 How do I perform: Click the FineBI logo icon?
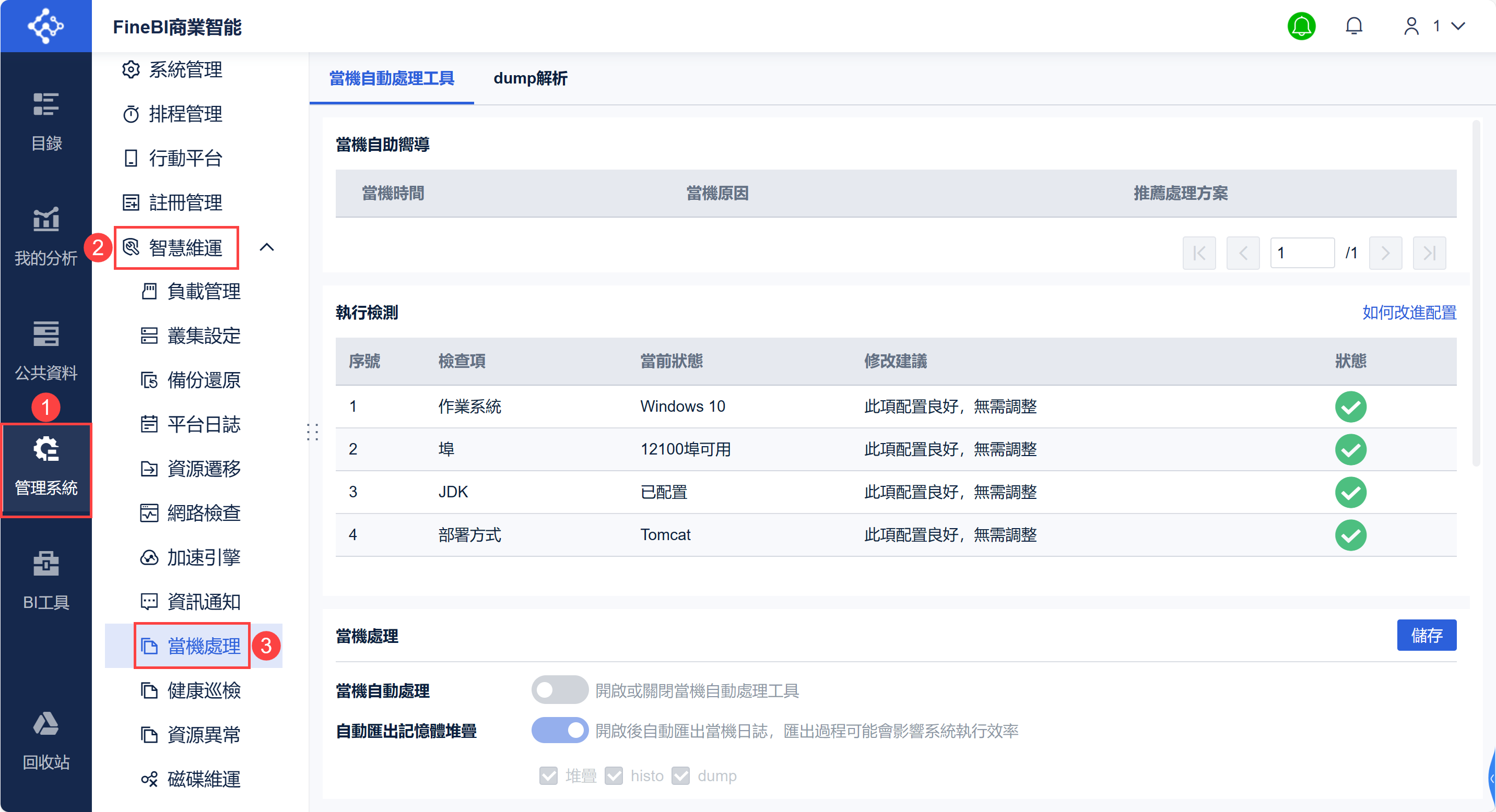click(x=45, y=26)
